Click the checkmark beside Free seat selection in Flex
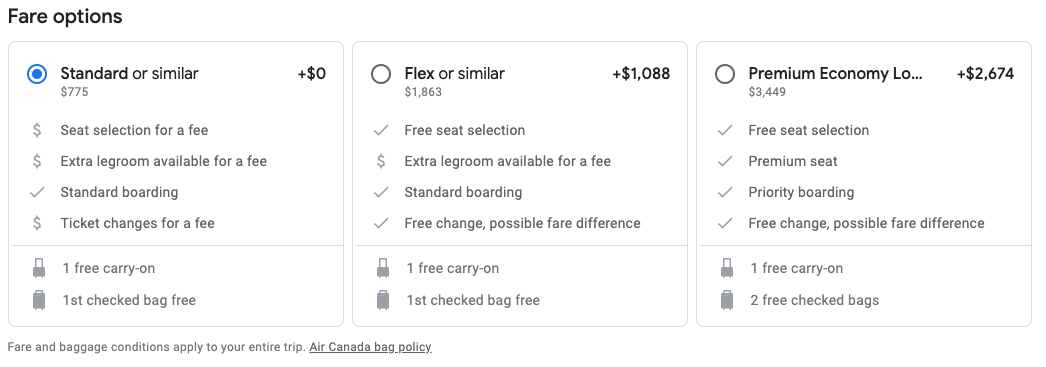This screenshot has height=367, width=1046. click(x=381, y=130)
